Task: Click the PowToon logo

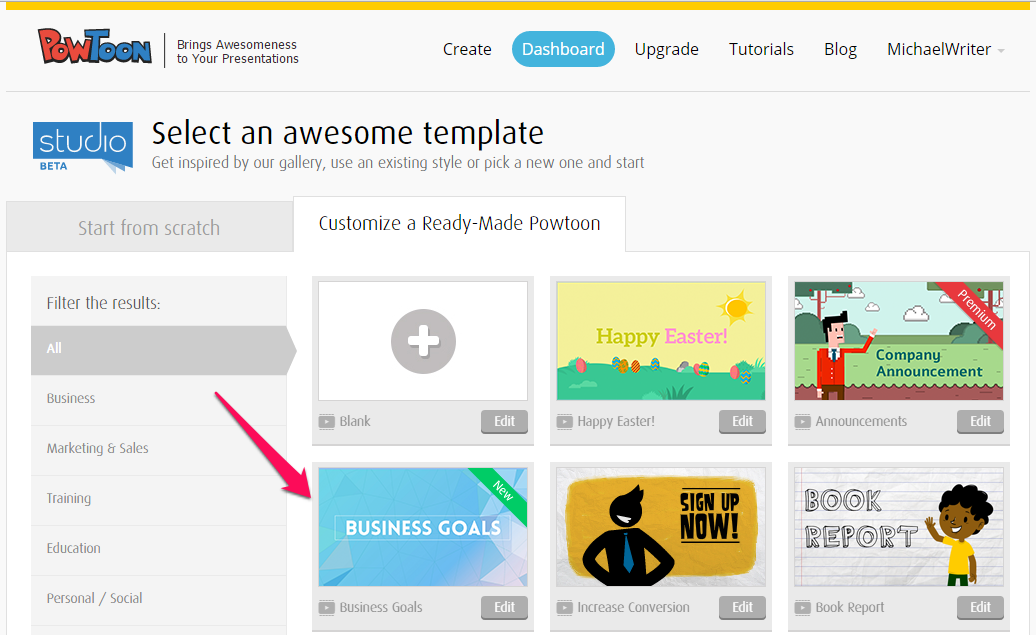Action: [x=94, y=46]
